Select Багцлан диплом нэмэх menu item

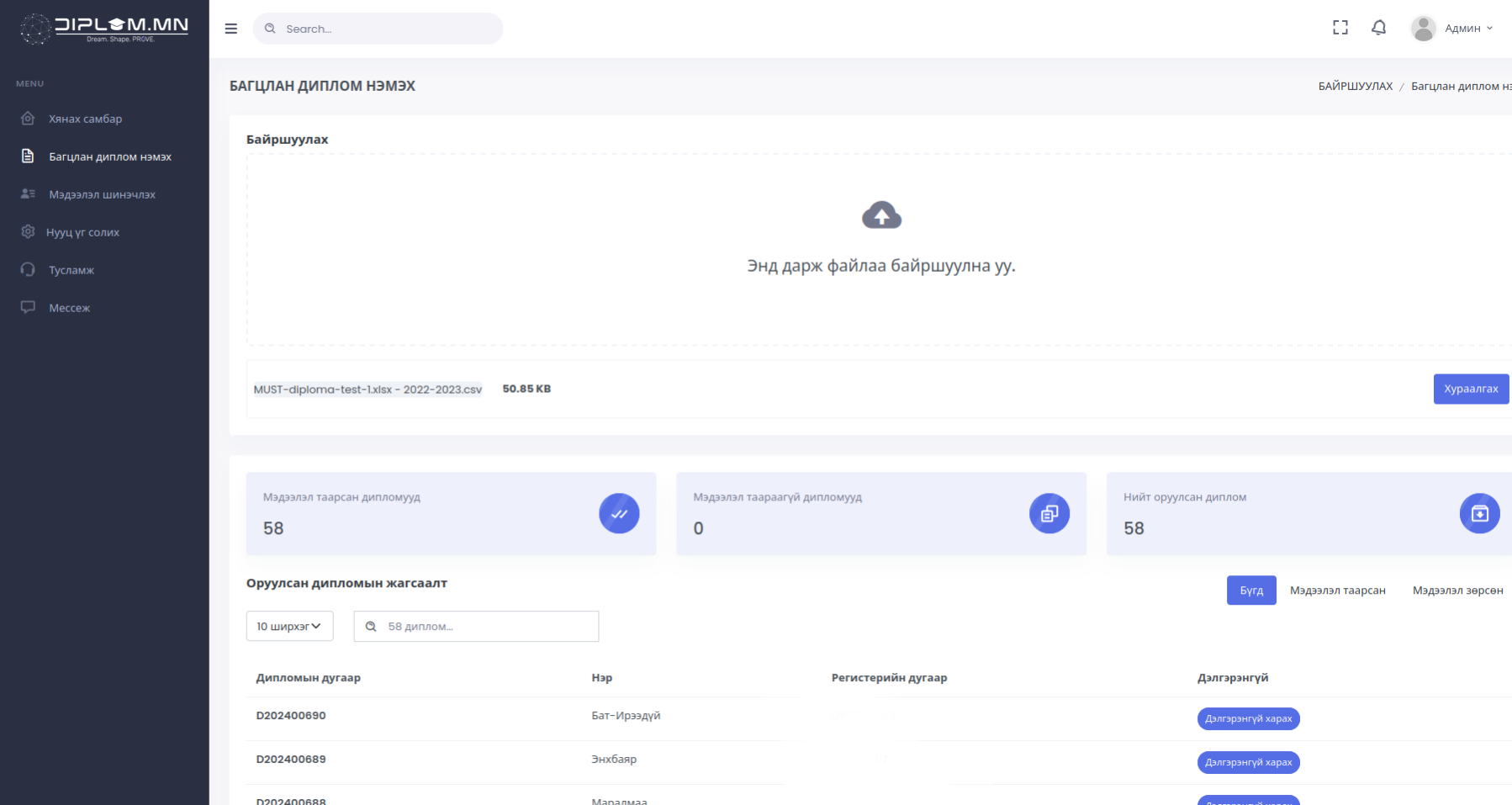[x=110, y=156]
